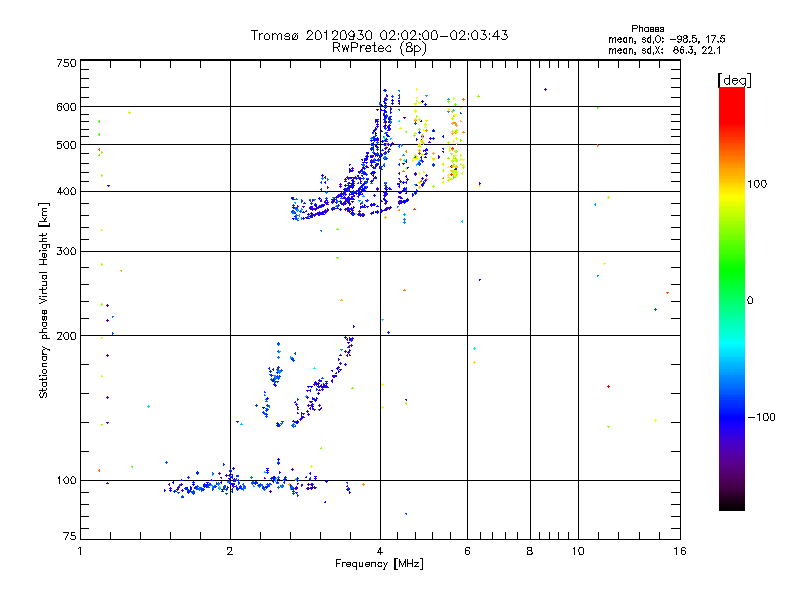Click the y-axis label '200'
This screenshot has width=800, height=600.
(x=66, y=336)
